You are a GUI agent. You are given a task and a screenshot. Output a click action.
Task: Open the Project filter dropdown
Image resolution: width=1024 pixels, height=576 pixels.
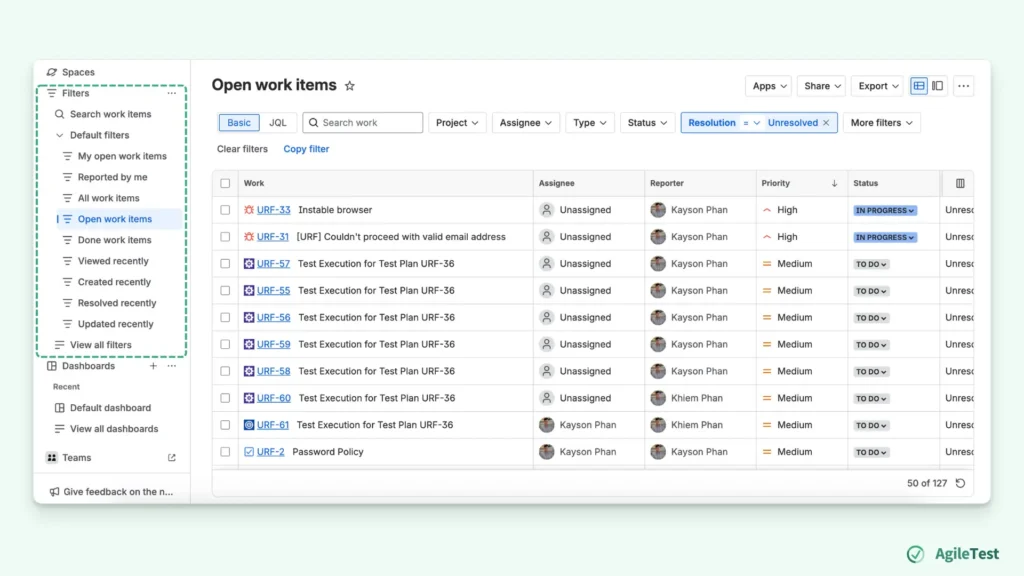click(x=457, y=123)
